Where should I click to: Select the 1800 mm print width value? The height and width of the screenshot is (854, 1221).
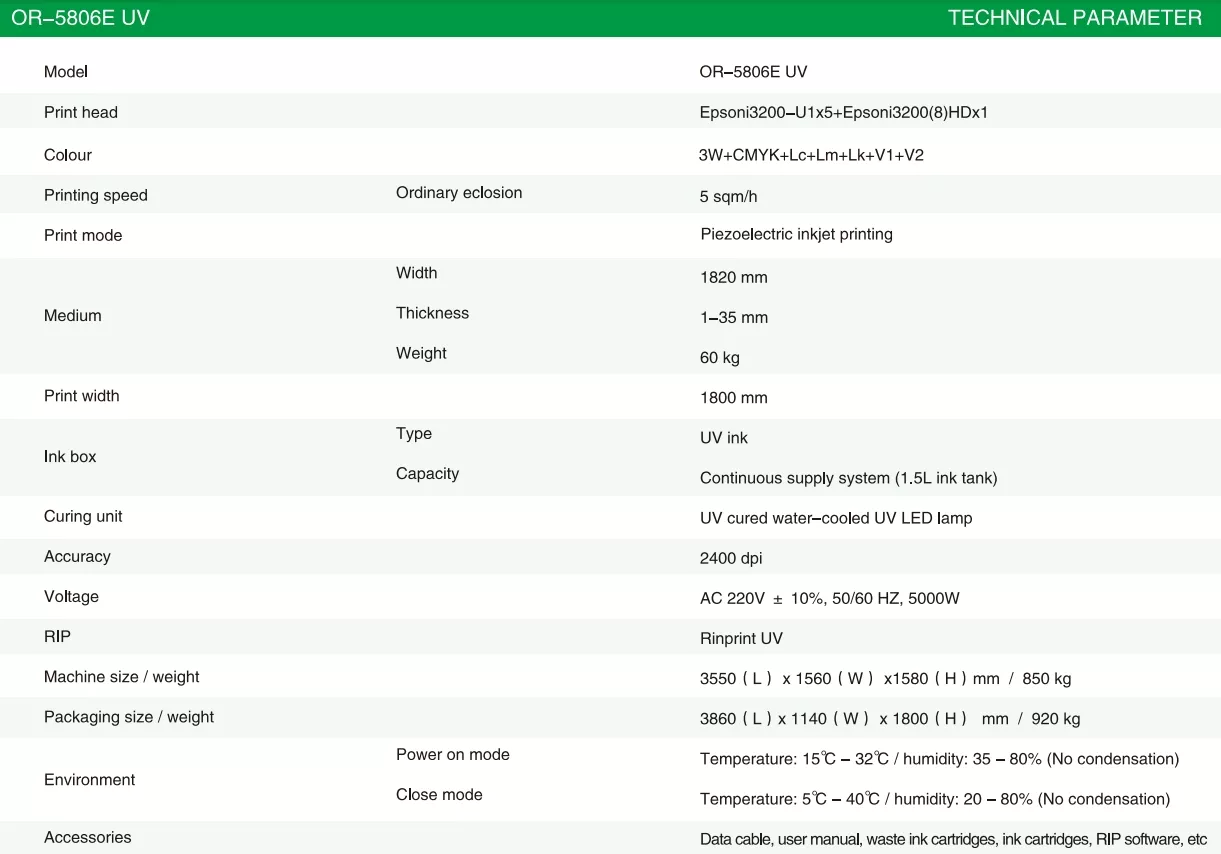[x=733, y=398]
